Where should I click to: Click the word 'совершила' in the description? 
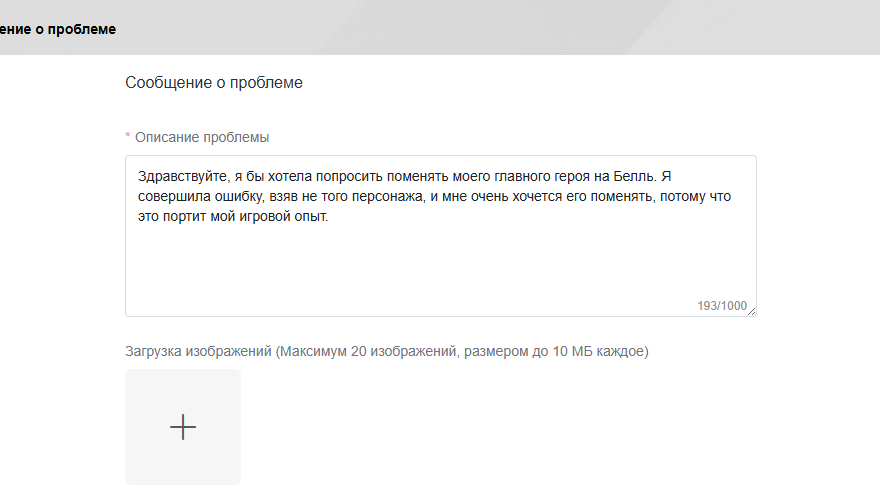pyautogui.click(x=173, y=196)
